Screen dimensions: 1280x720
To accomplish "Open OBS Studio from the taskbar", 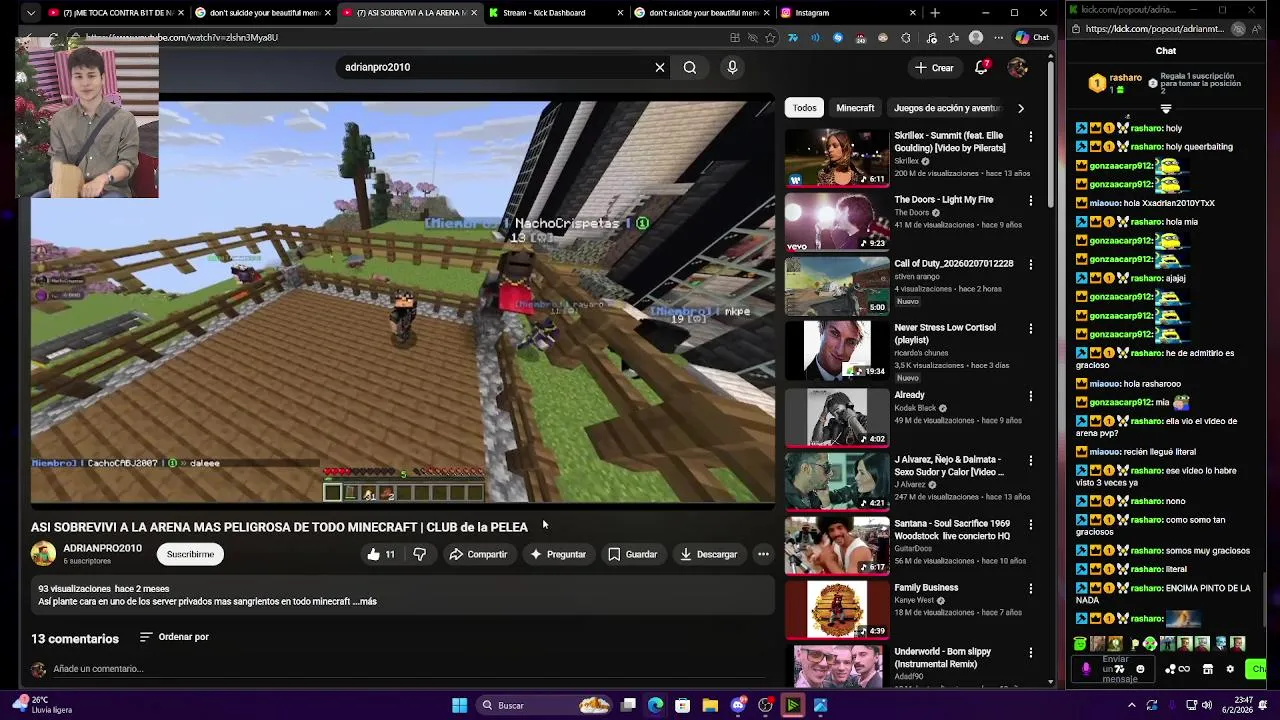I will 765,705.
